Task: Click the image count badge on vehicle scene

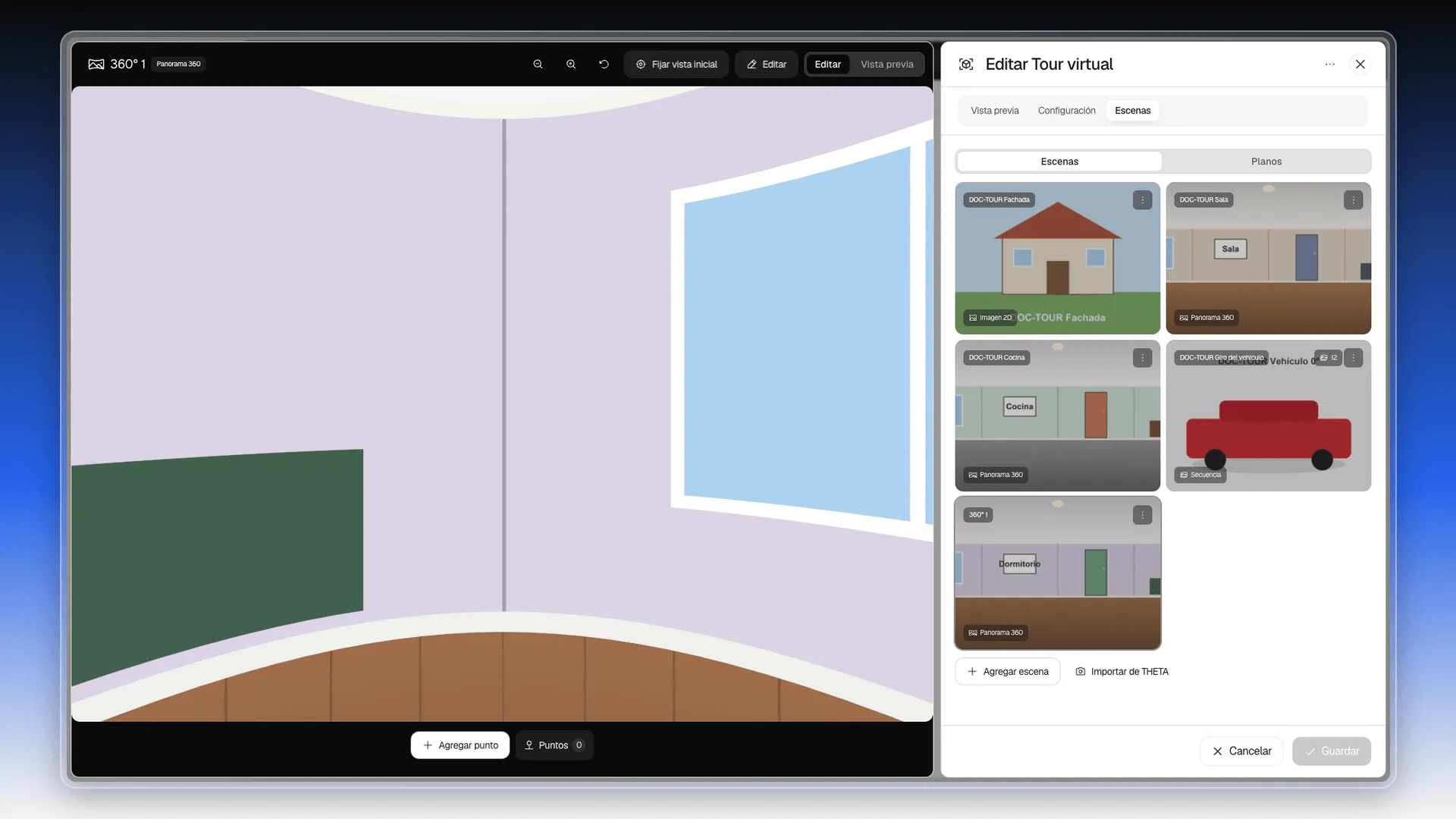Action: tap(1328, 358)
